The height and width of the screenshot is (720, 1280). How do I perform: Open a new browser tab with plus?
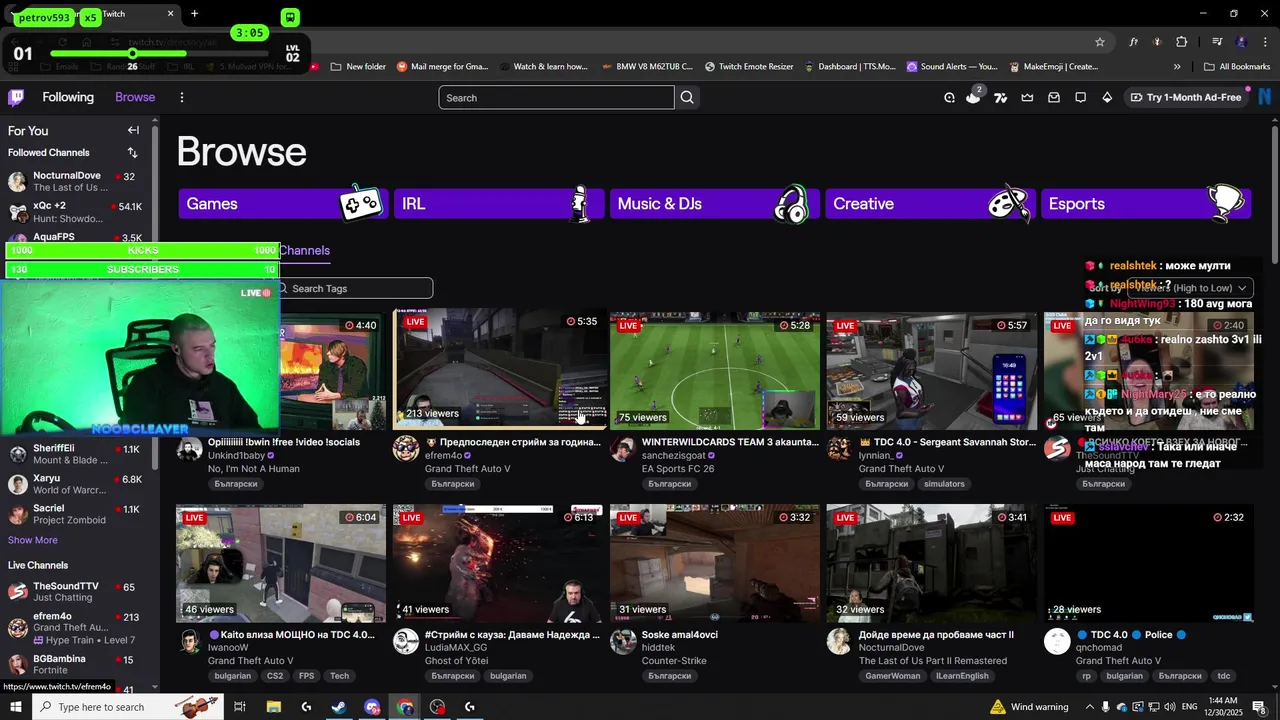click(x=194, y=14)
